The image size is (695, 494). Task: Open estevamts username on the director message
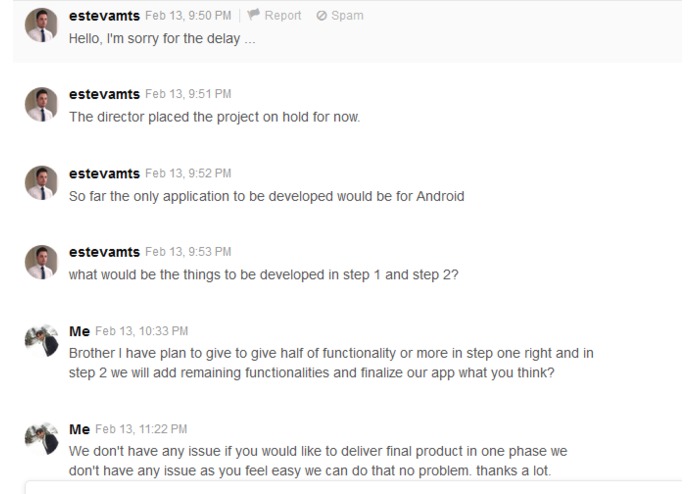point(104,94)
